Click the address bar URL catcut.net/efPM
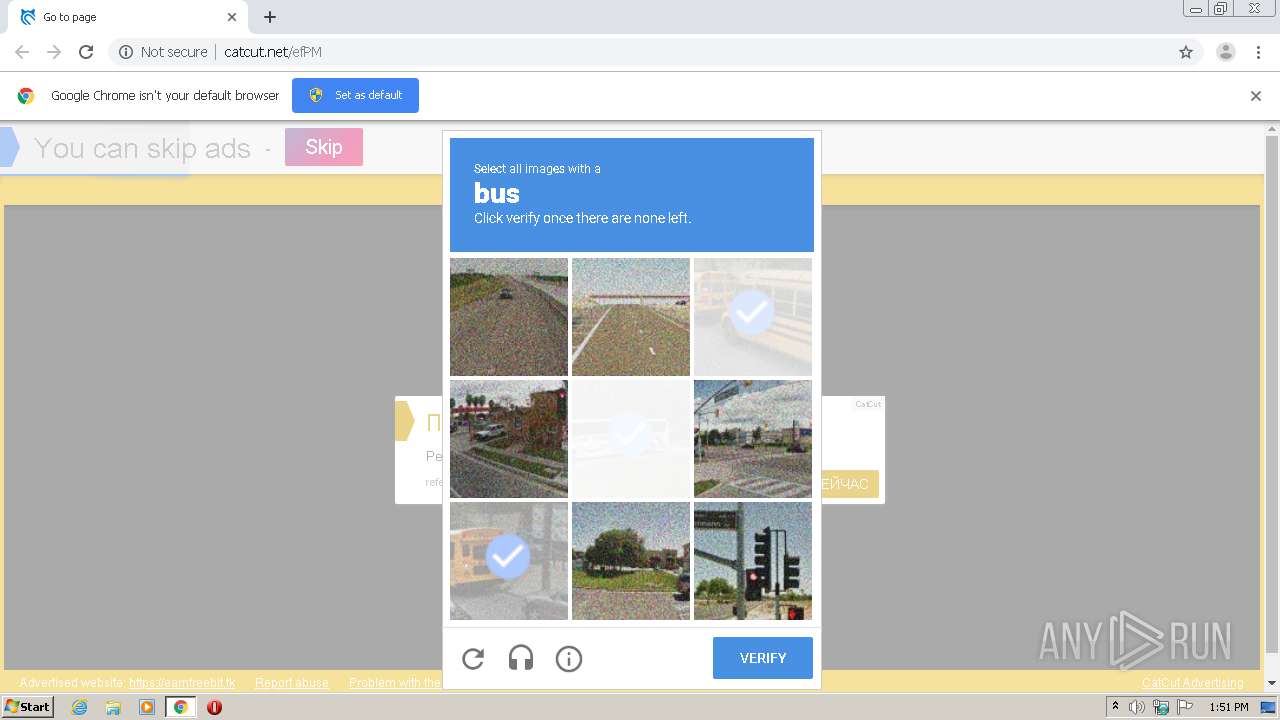Image resolution: width=1280 pixels, height=720 pixels. tap(273, 52)
